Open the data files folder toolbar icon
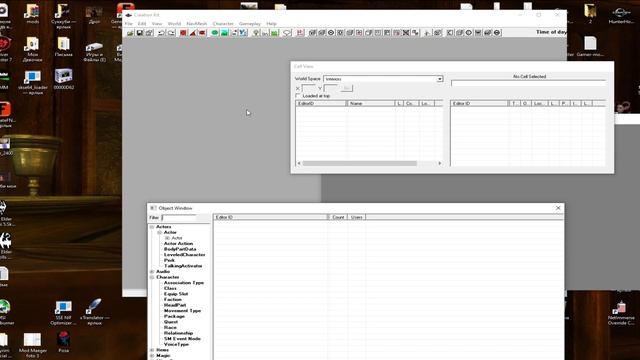 pos(130,33)
